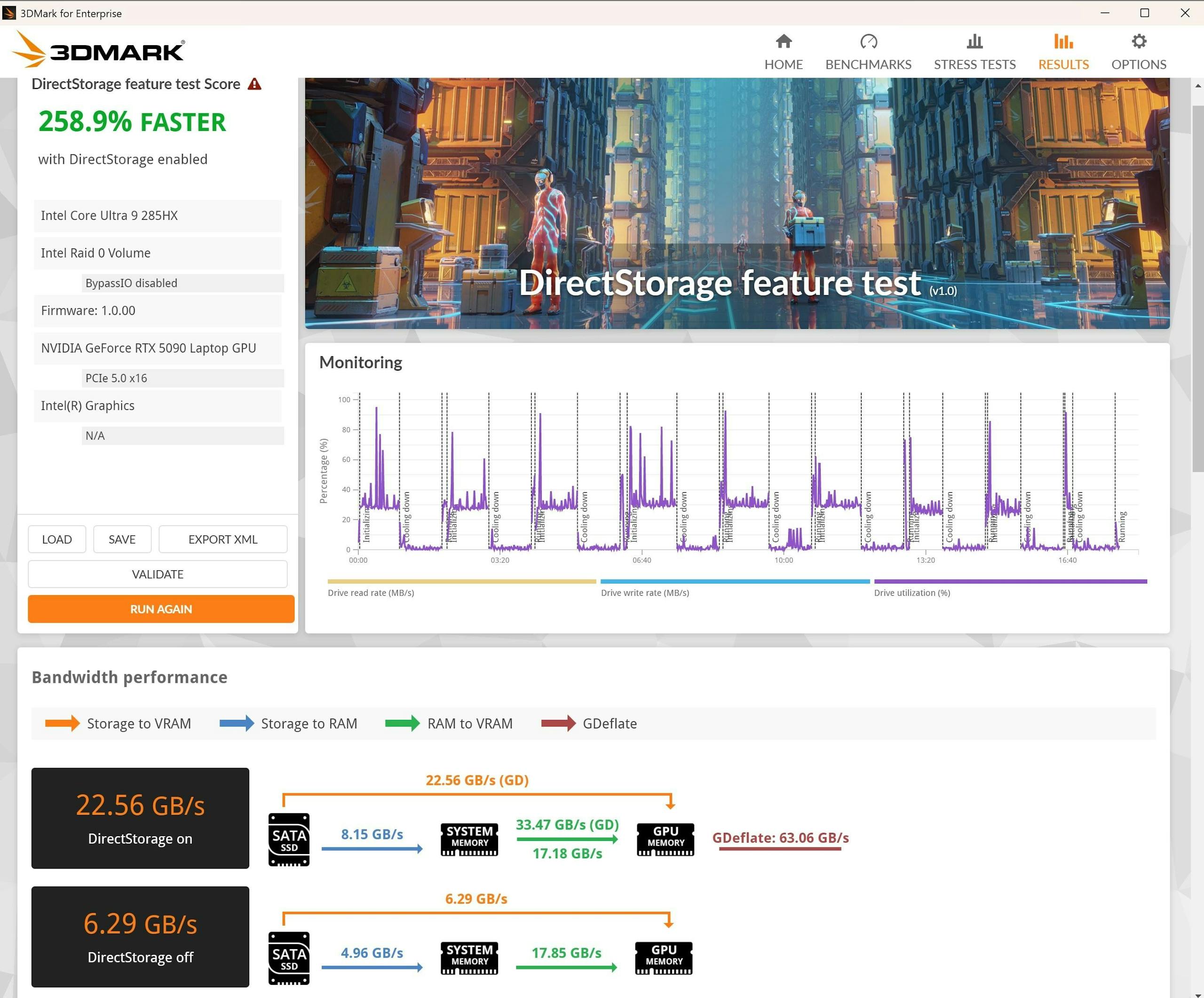Image resolution: width=1204 pixels, height=998 pixels.
Task: Click GPU Memory icon in DirectStorage off row
Action: tap(664, 958)
